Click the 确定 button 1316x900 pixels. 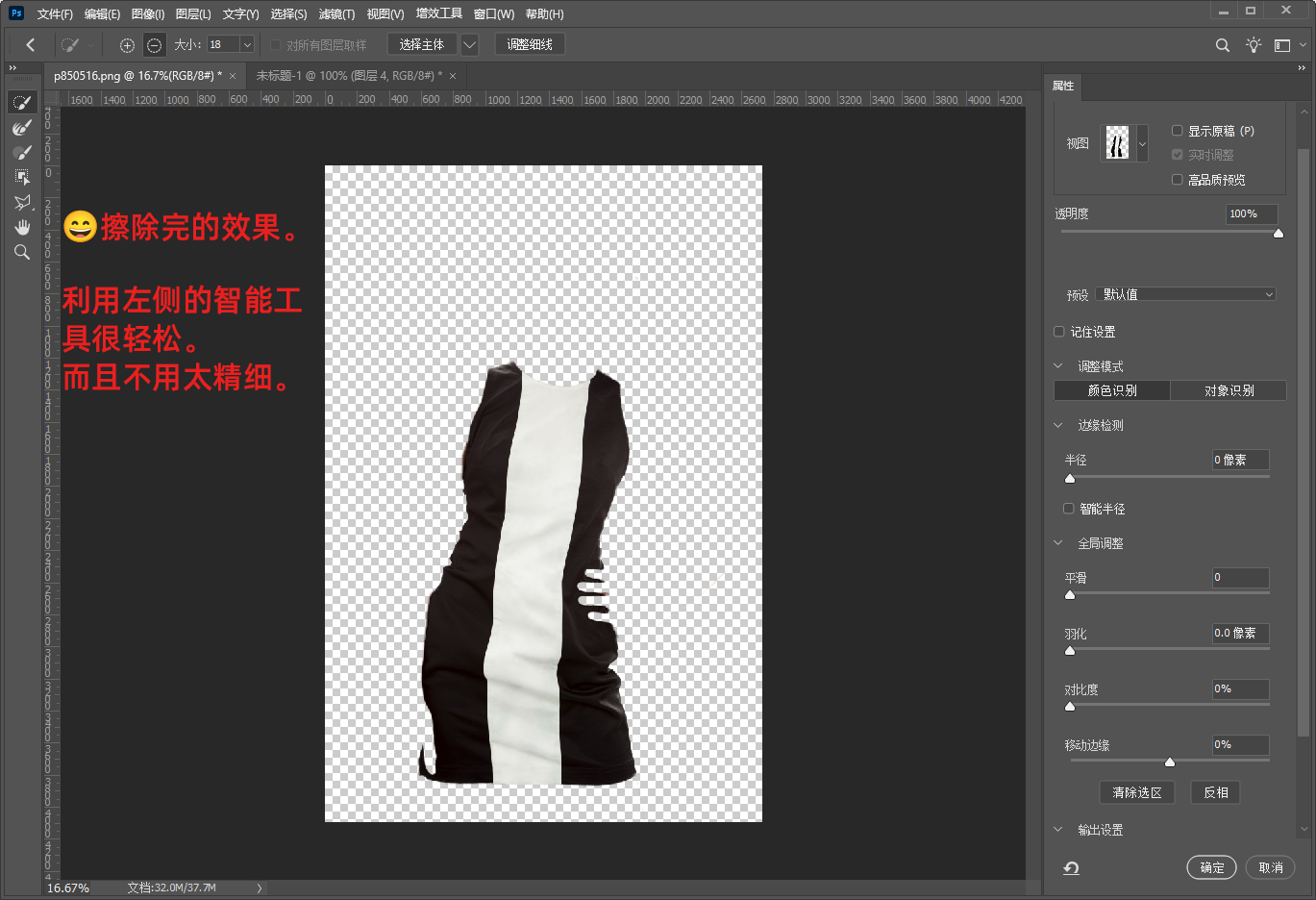coord(1211,867)
